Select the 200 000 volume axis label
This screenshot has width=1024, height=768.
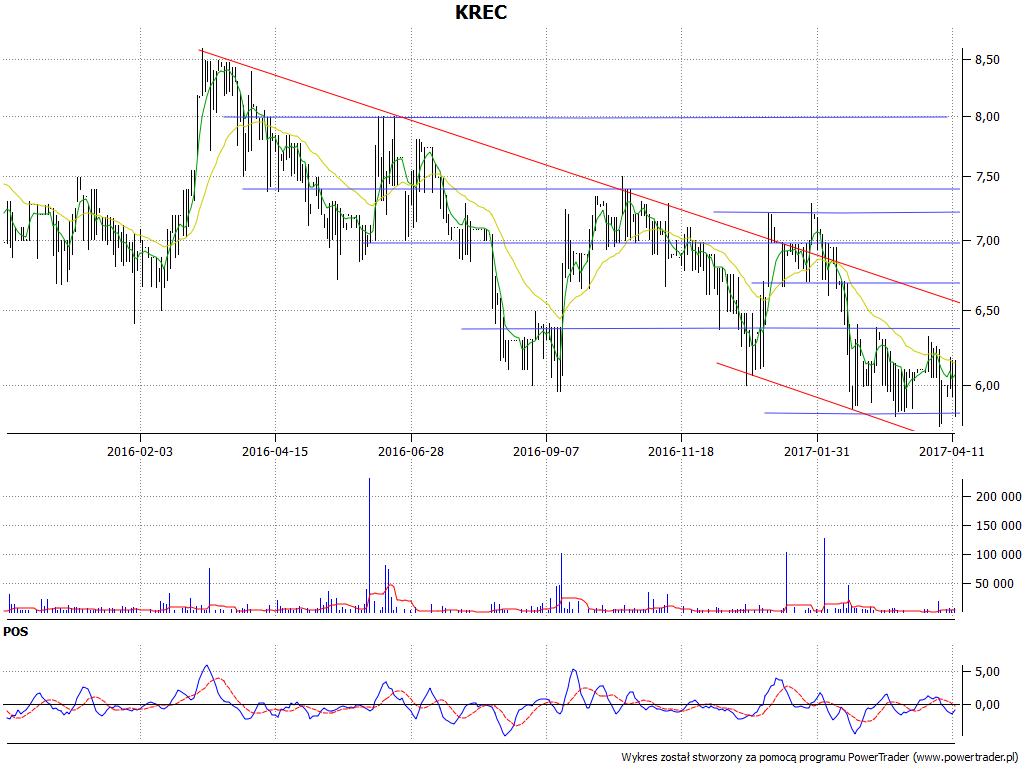click(998, 497)
